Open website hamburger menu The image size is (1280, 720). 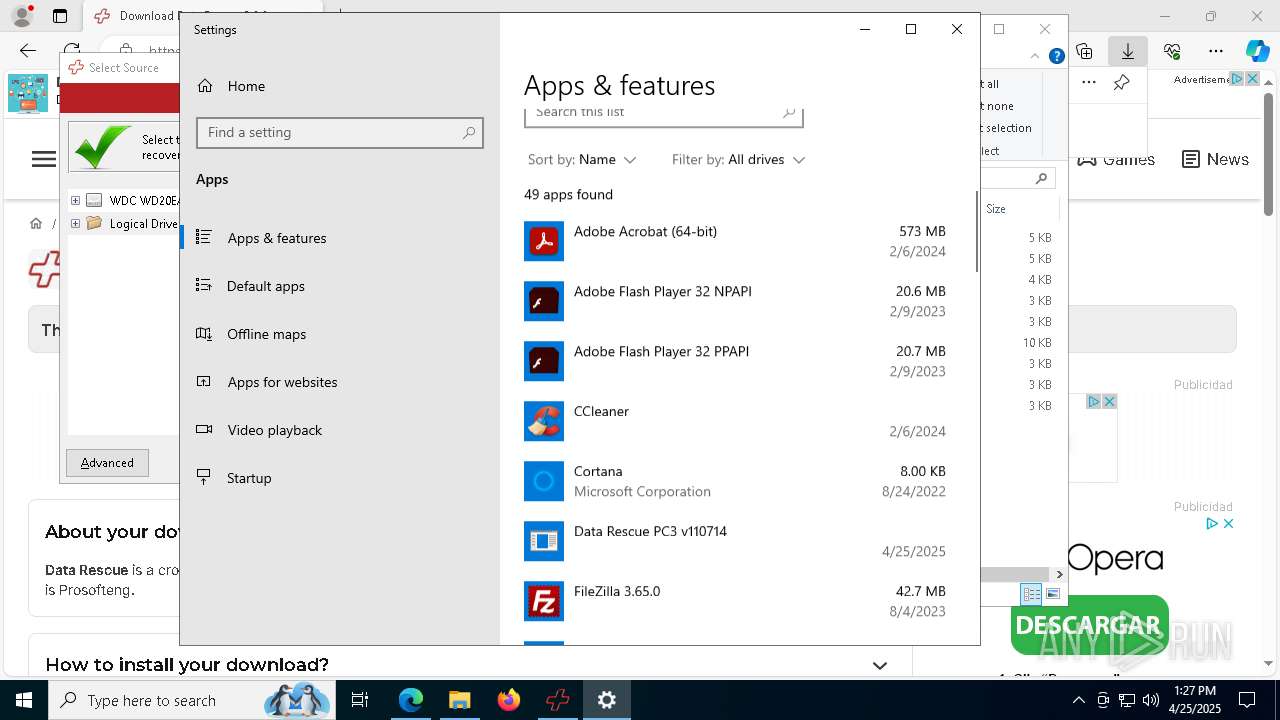click(x=44, y=159)
